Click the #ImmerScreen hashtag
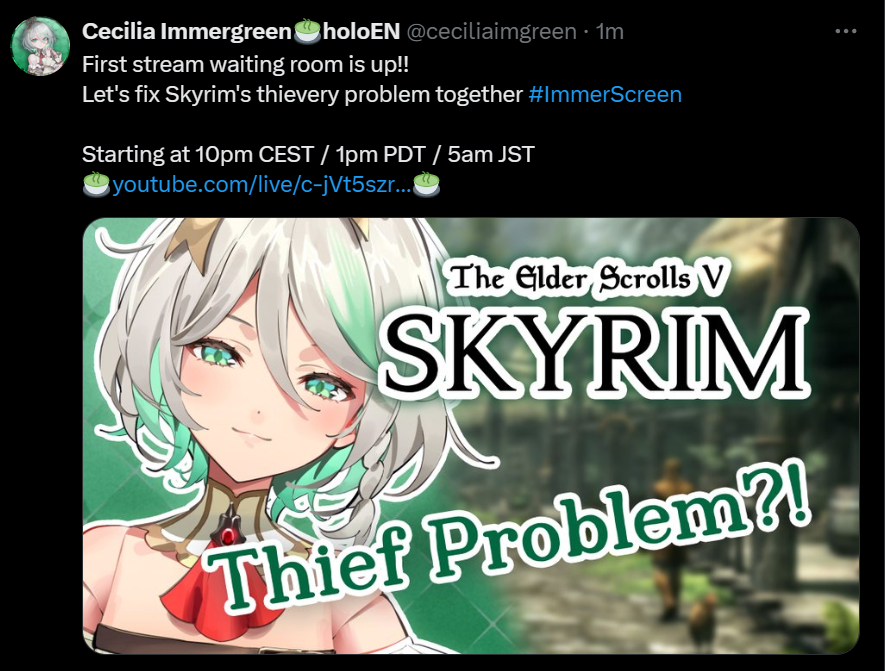Screen dimensions: 885x671 coord(605,94)
